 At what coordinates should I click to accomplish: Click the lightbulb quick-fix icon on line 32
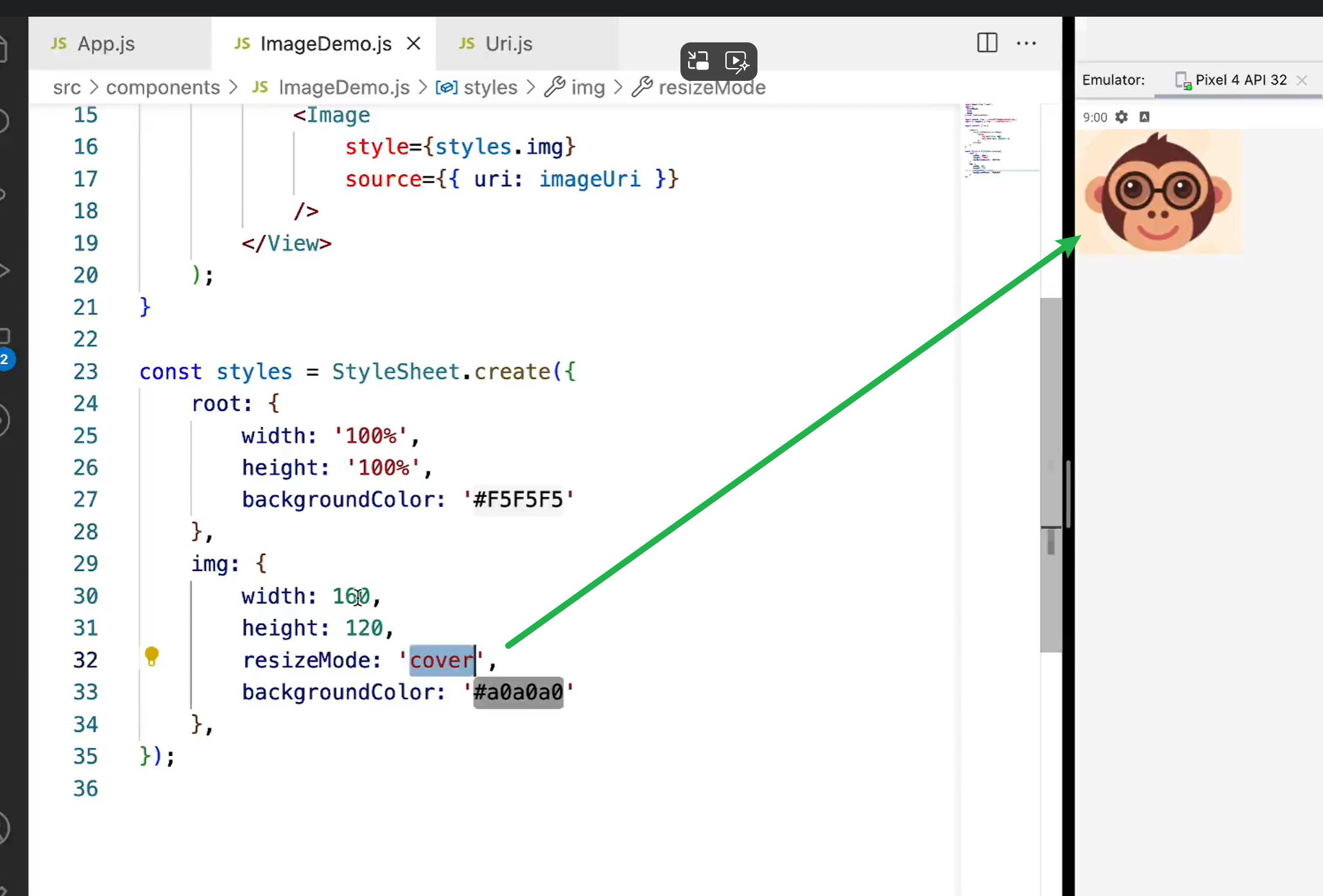pos(151,657)
